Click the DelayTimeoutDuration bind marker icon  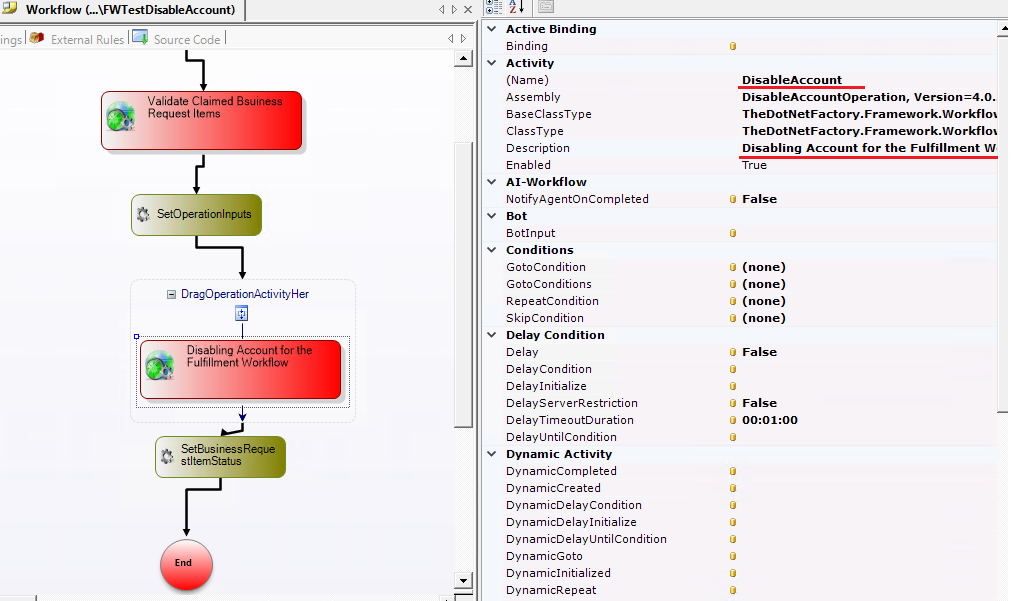coord(733,420)
